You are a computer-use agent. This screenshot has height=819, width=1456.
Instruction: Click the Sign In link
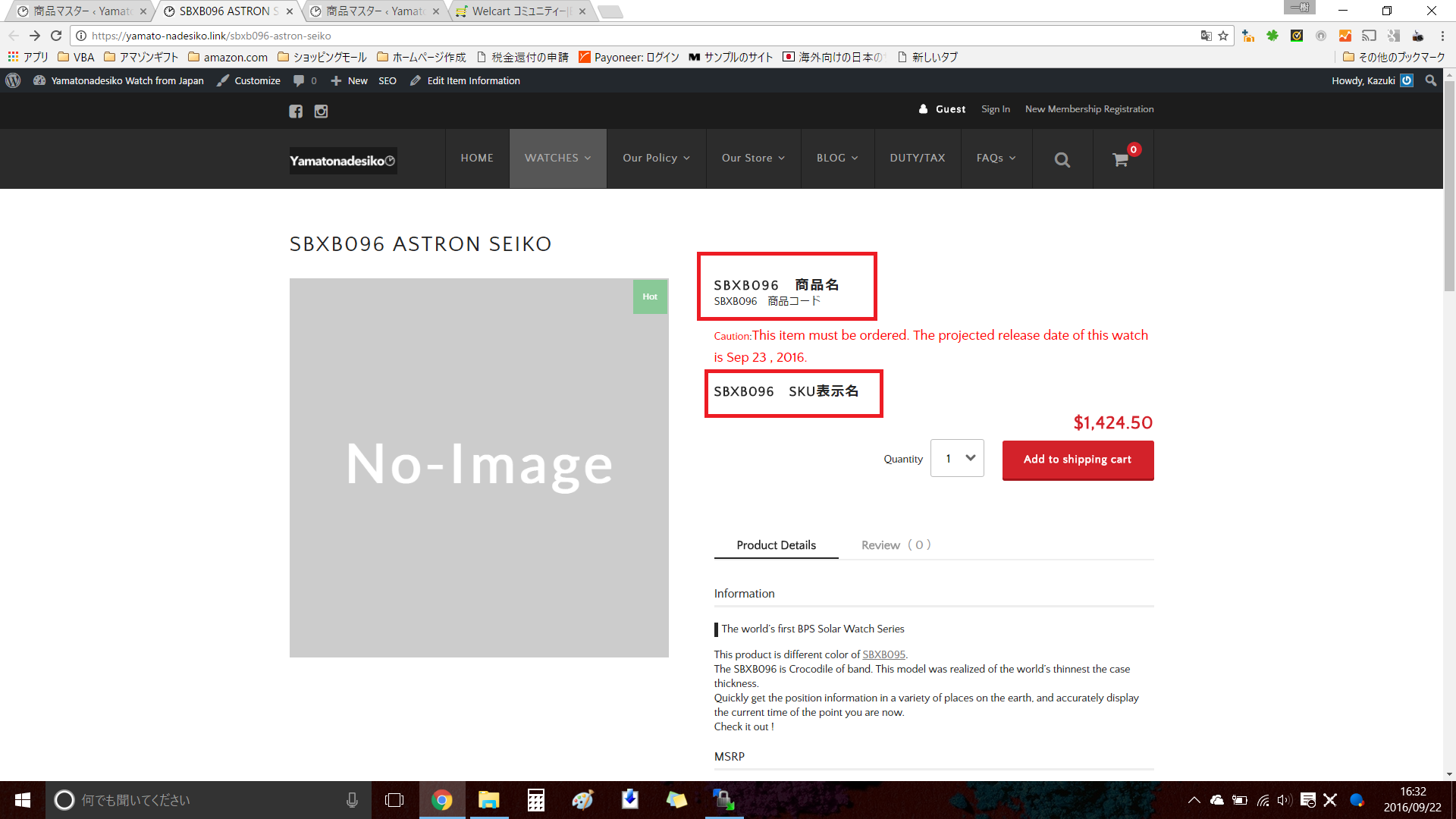click(995, 109)
